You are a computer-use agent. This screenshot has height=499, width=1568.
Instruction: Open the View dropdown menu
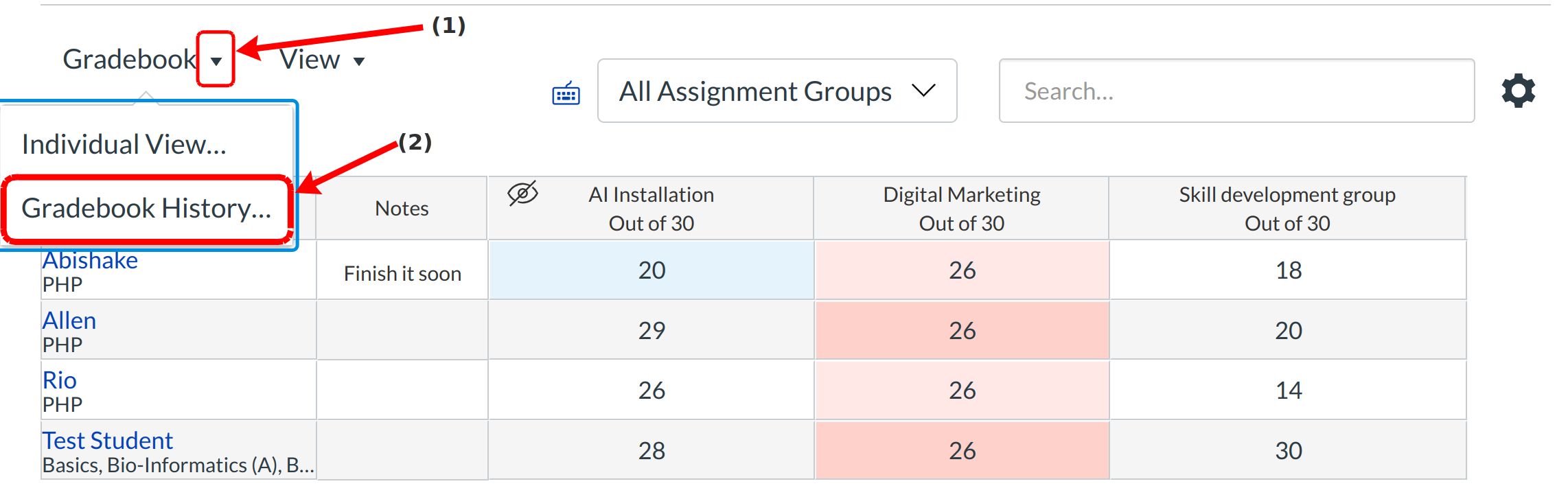coord(321,60)
